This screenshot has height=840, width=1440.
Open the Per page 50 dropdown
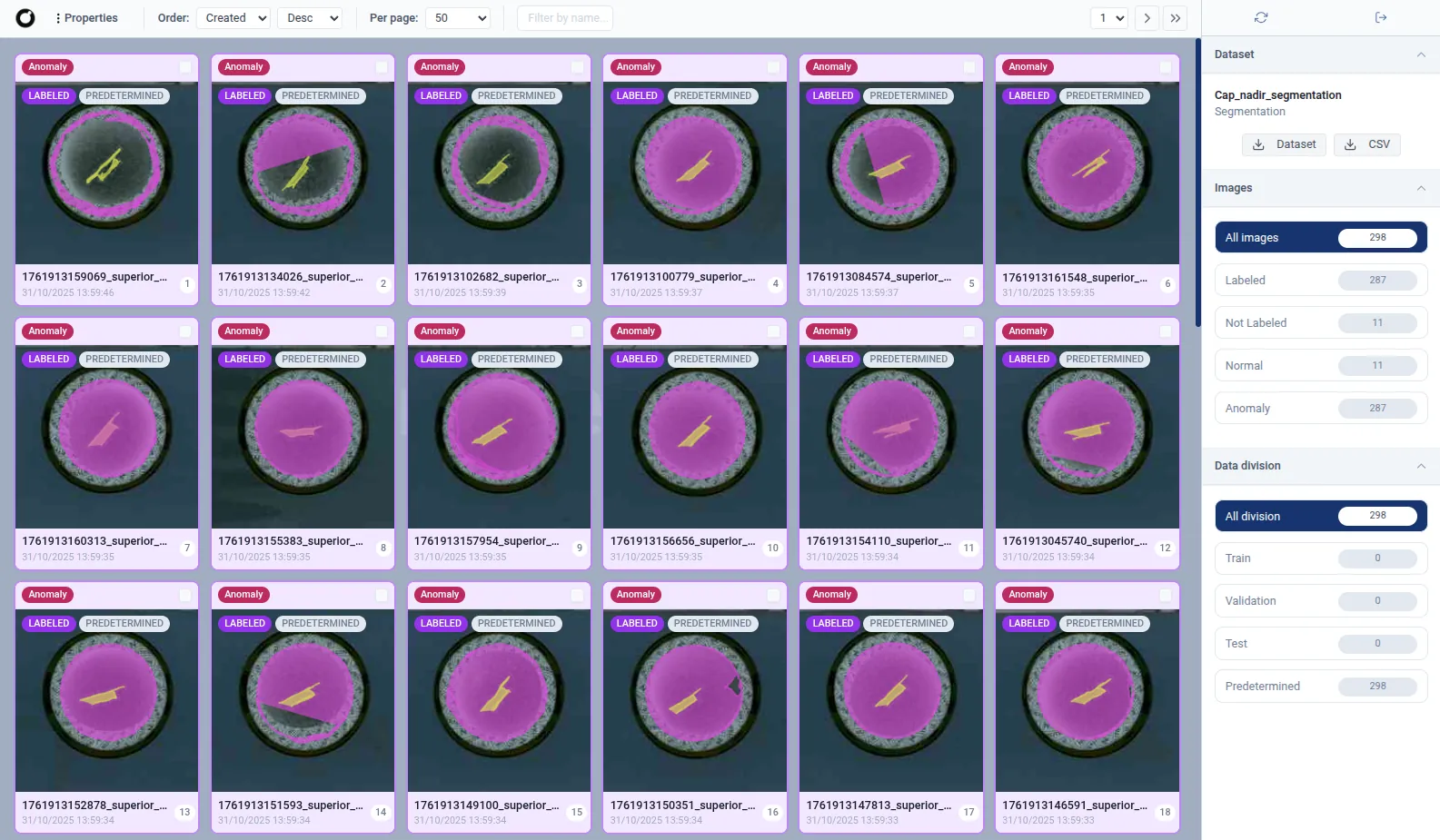pyautogui.click(x=458, y=18)
